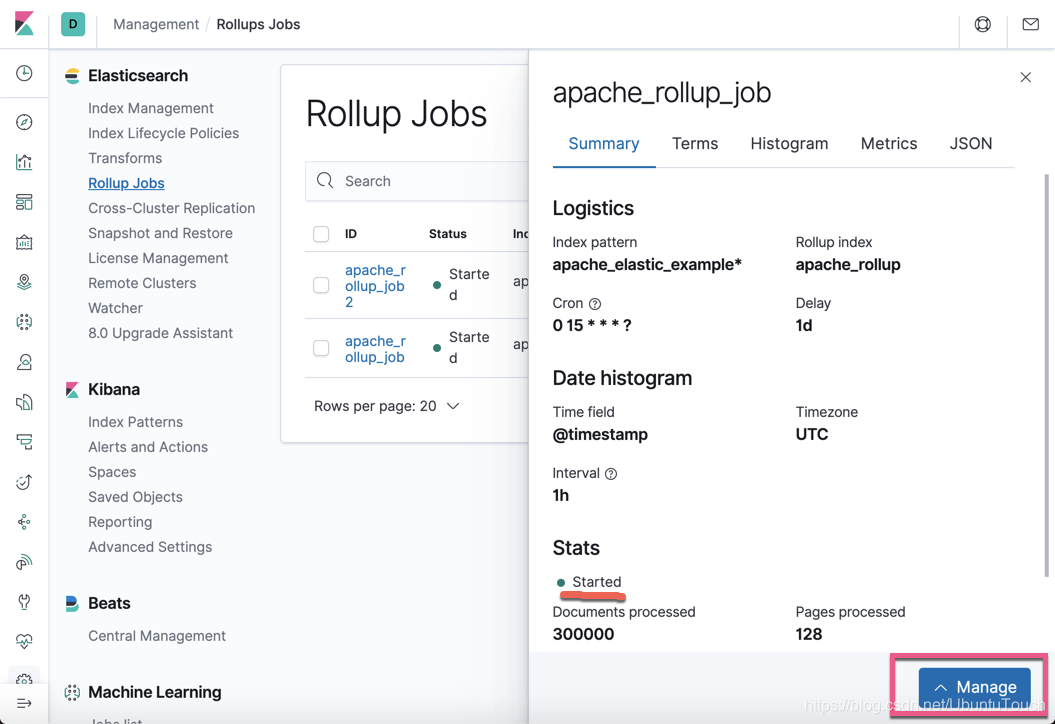Open the Index Management link
Image resolution: width=1055 pixels, height=724 pixels.
(x=150, y=108)
